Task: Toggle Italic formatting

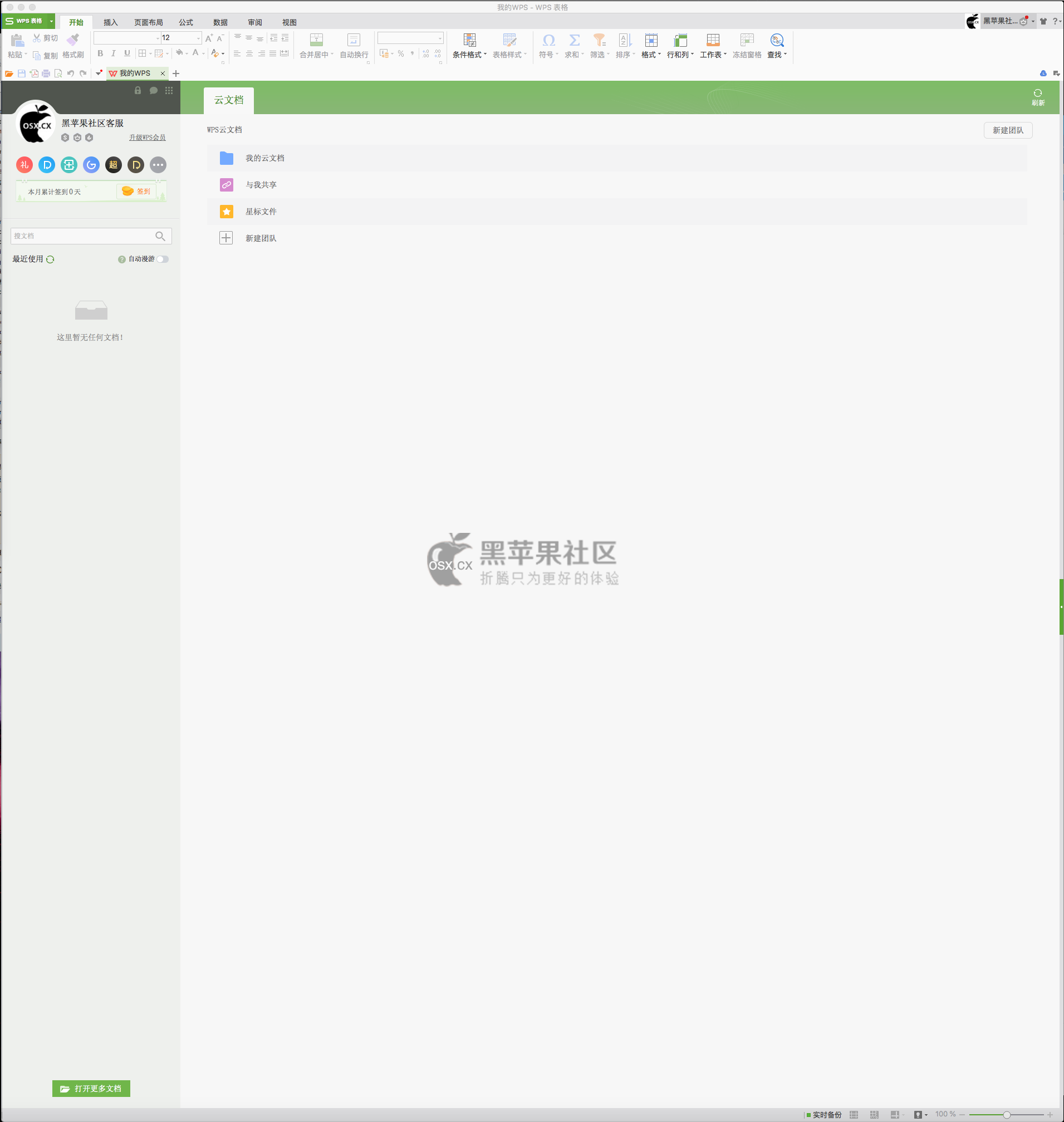Action: pyautogui.click(x=114, y=53)
